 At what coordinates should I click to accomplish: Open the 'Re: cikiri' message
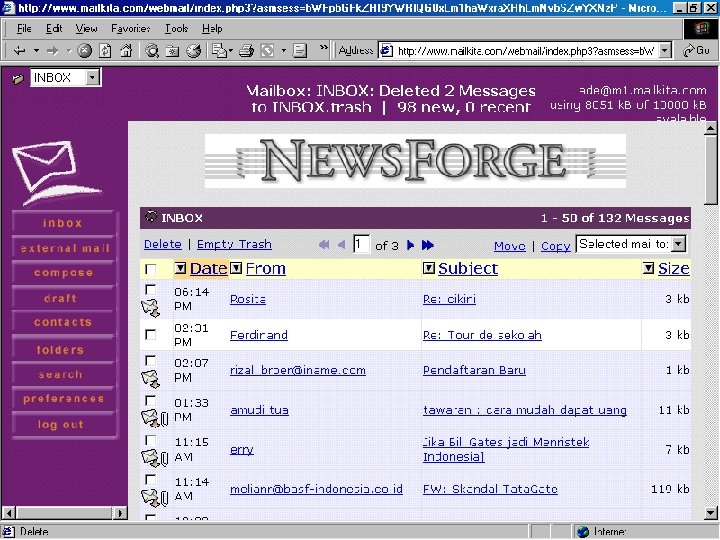pos(449,299)
